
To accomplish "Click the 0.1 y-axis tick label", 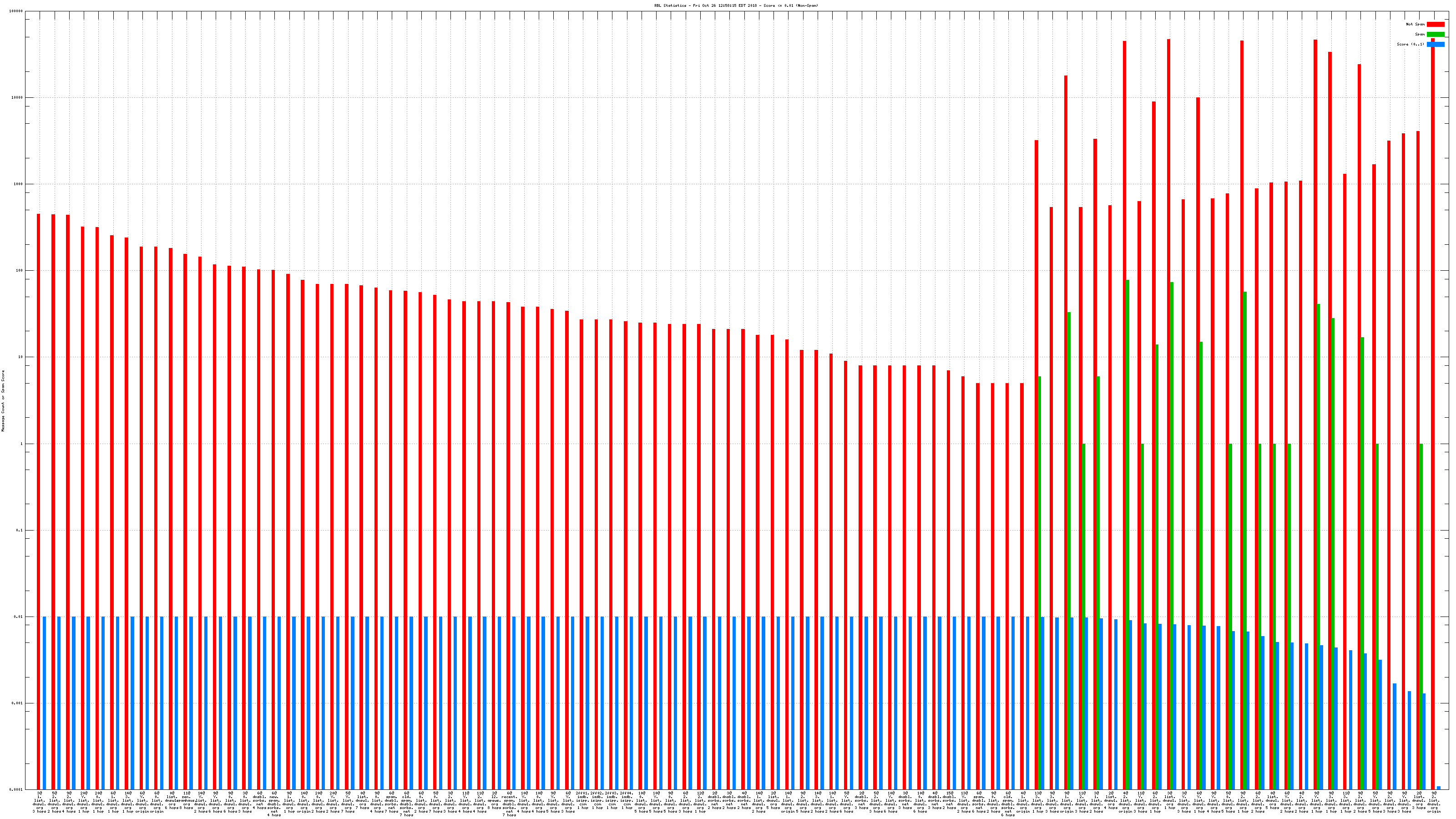I will [x=19, y=531].
